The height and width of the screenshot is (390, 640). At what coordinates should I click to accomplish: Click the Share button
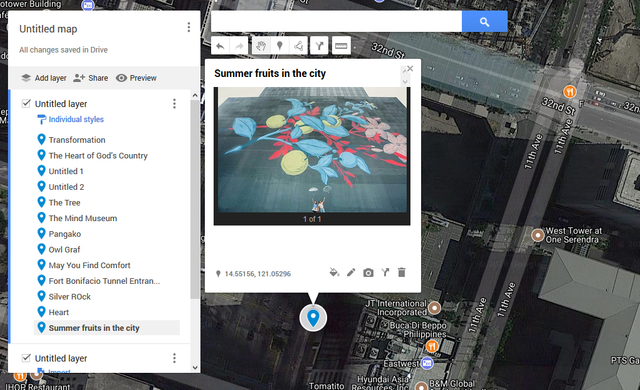tap(91, 78)
